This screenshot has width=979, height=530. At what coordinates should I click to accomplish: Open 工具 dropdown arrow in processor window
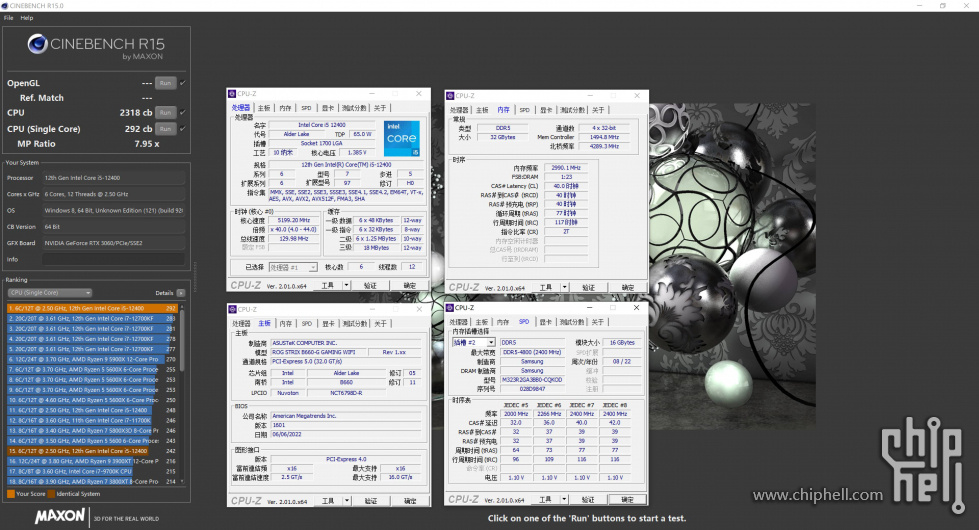(x=347, y=285)
